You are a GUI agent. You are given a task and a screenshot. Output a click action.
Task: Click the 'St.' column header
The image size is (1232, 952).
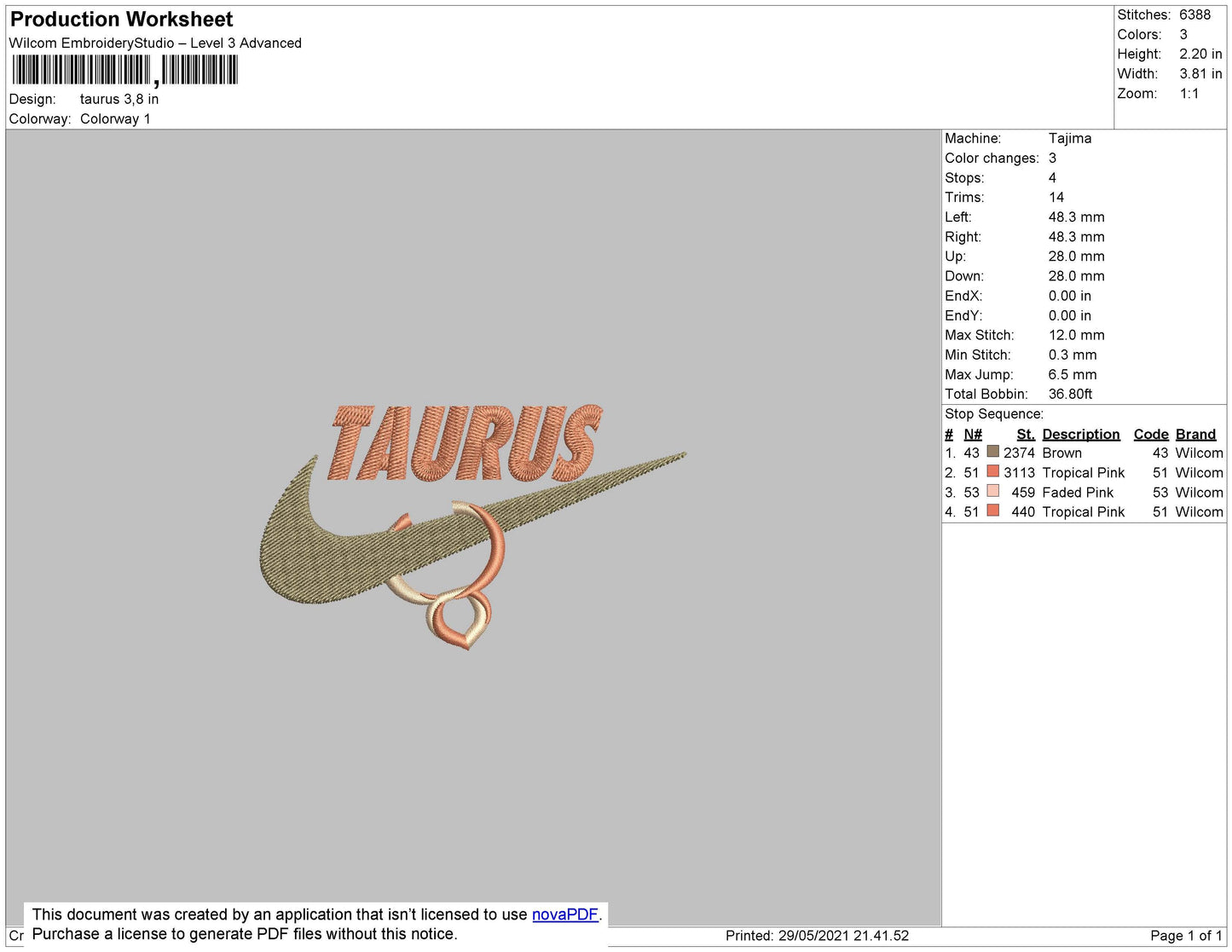[1026, 434]
